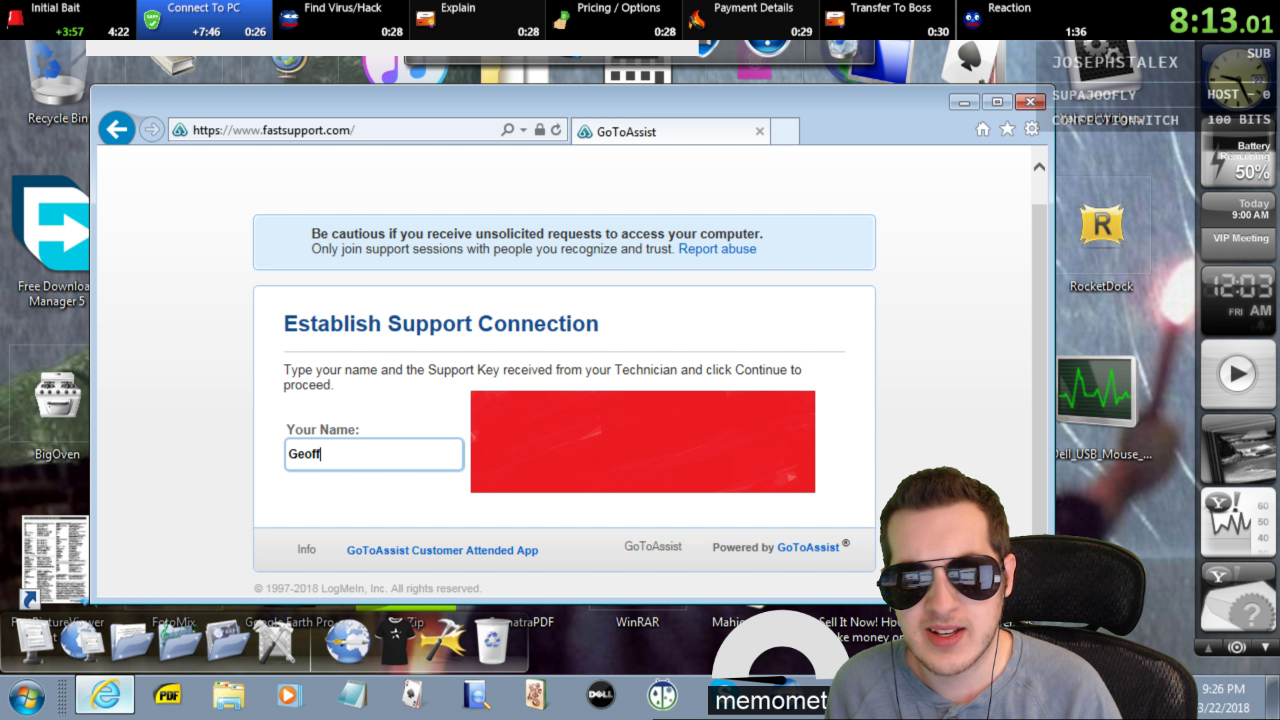1280x720 pixels.
Task: Open Internet Explorer home page button
Action: 983,129
